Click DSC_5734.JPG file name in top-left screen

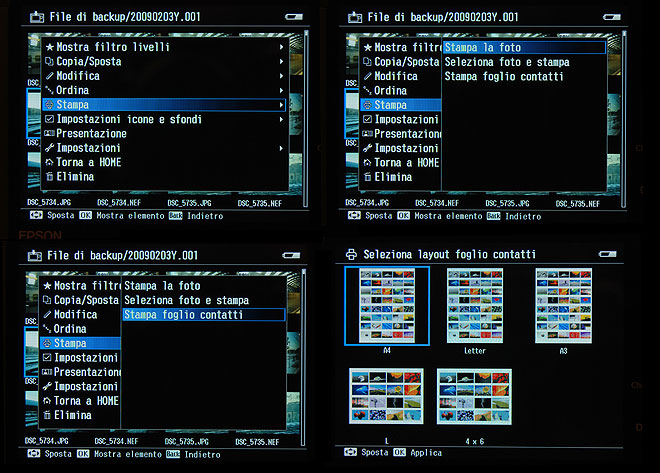49,203
